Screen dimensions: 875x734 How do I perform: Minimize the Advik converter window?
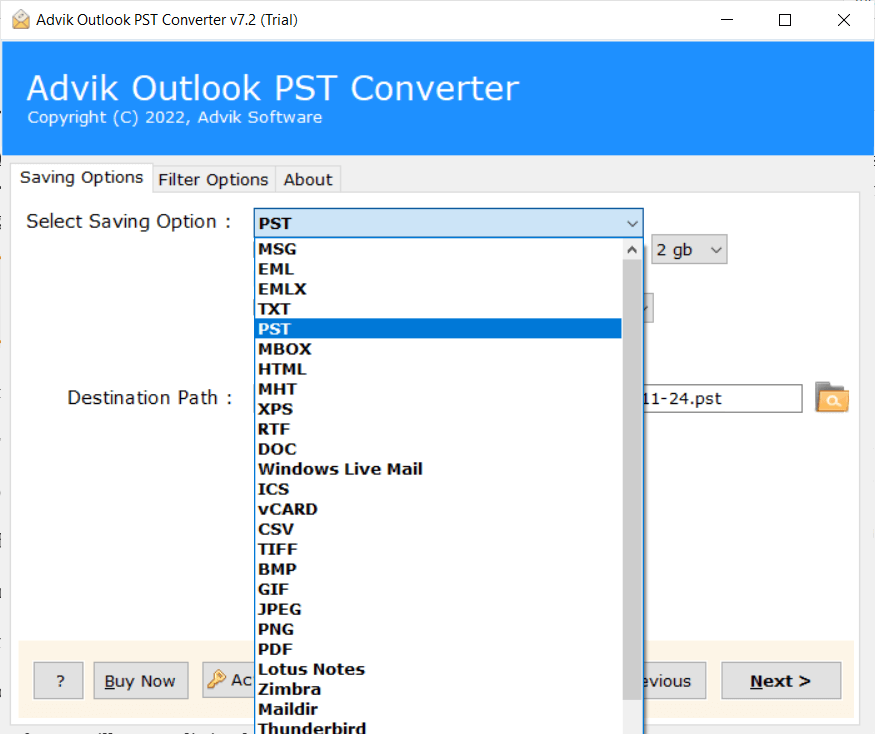pyautogui.click(x=727, y=20)
